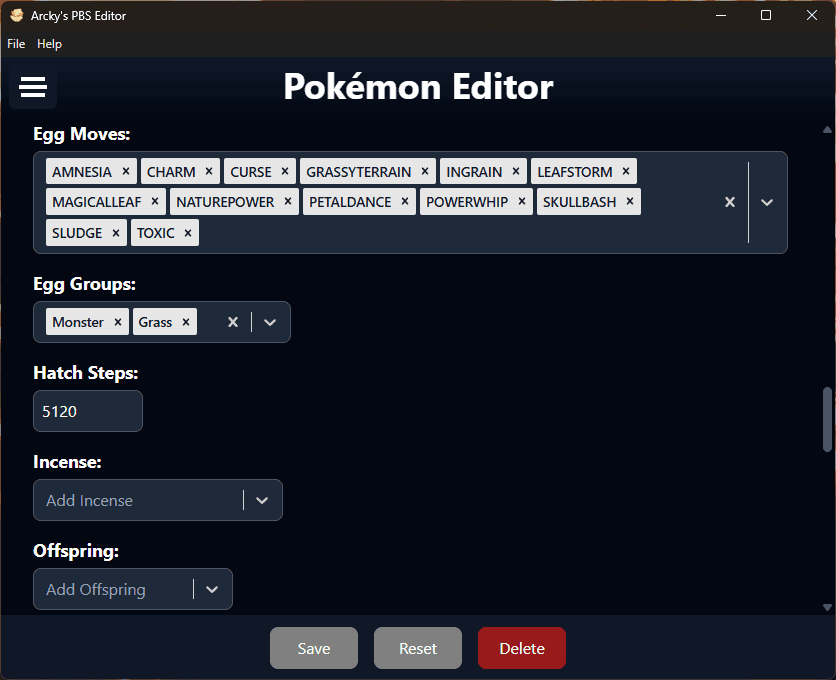836x680 pixels.
Task: Open the Add Offspring dropdown
Action: point(212,589)
